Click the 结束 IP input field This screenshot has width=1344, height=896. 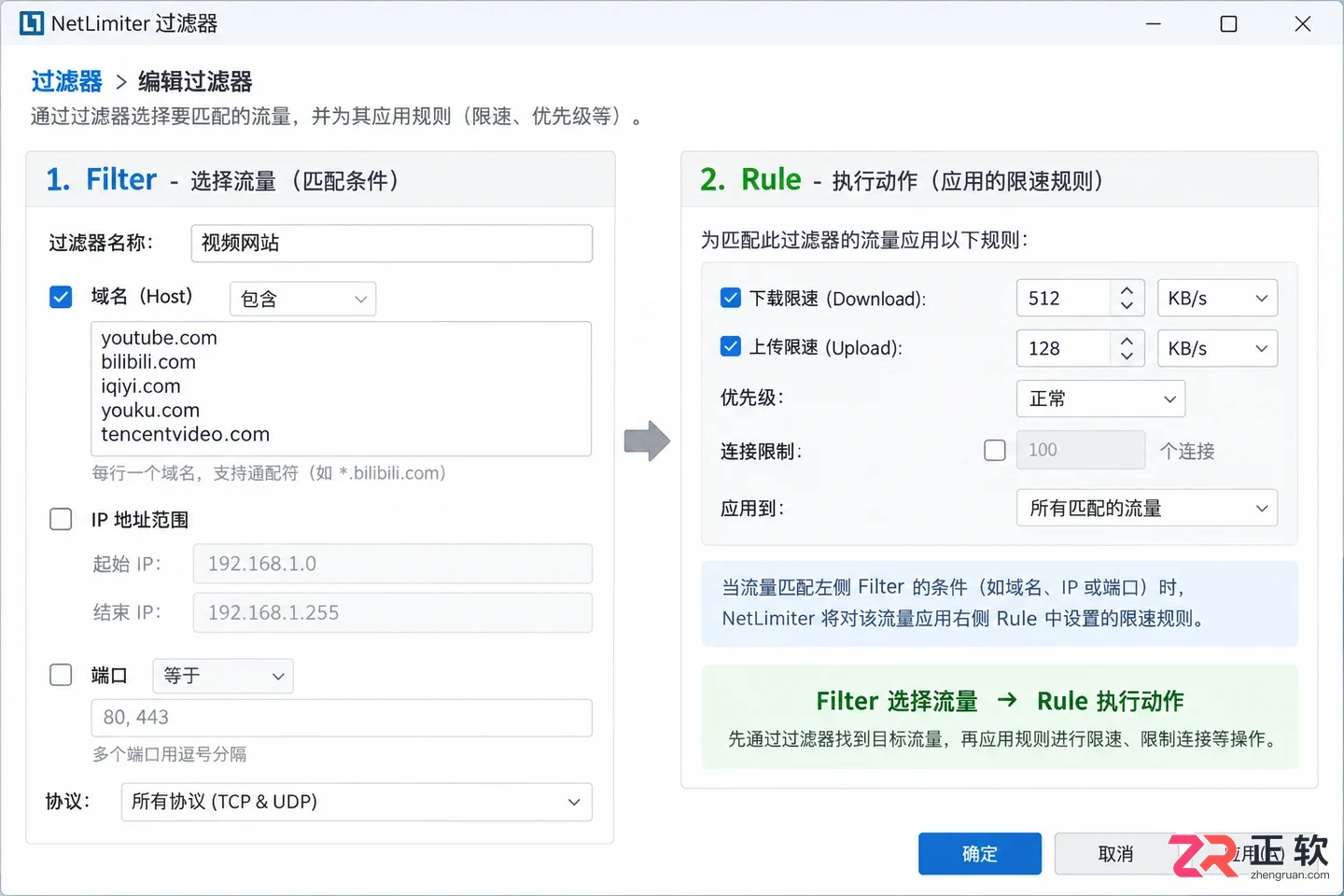coord(393,612)
